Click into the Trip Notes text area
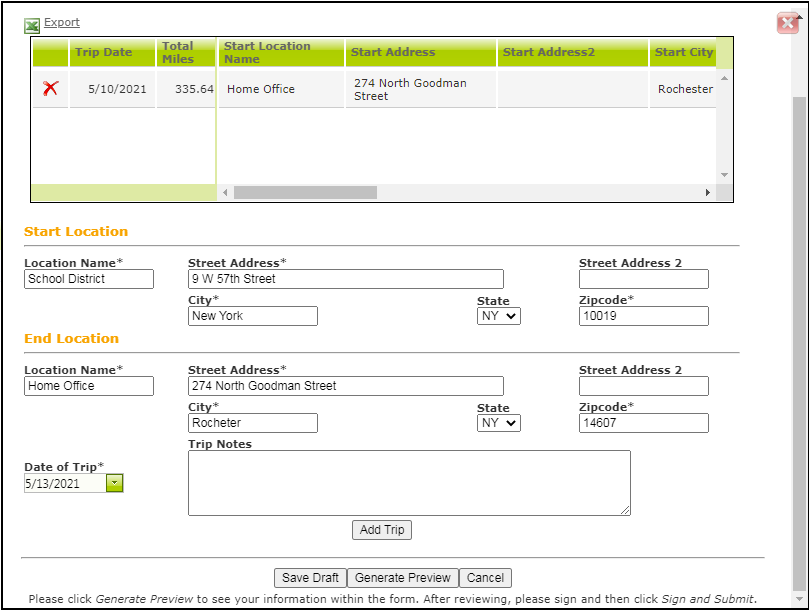 tap(409, 485)
